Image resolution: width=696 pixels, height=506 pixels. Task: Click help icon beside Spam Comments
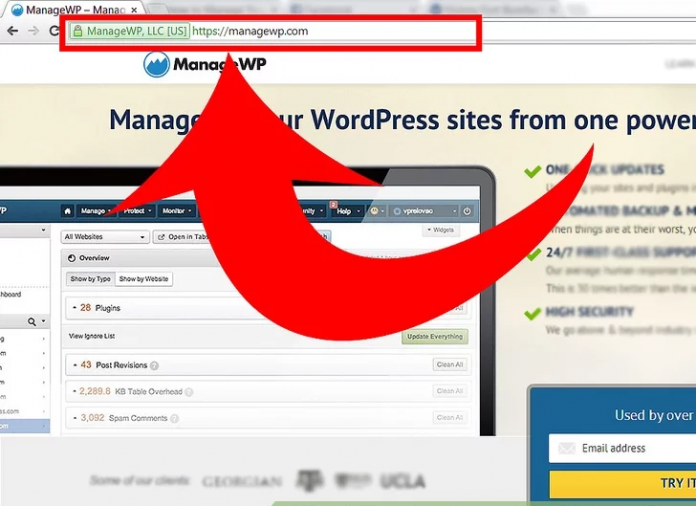[171, 417]
